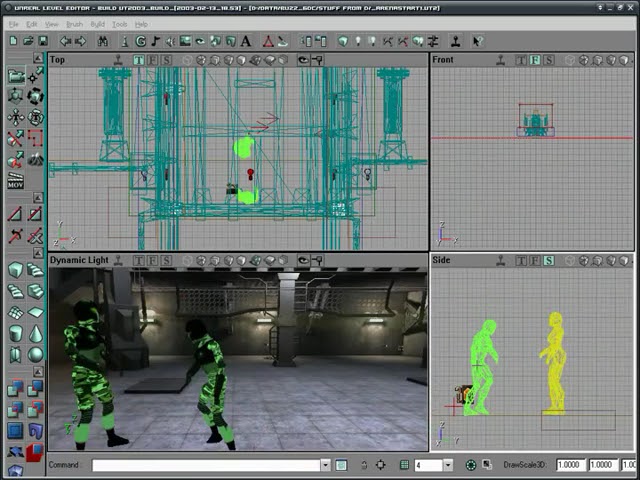Image resolution: width=640 pixels, height=480 pixels.
Task: Open the File menu
Action: pos(13,24)
